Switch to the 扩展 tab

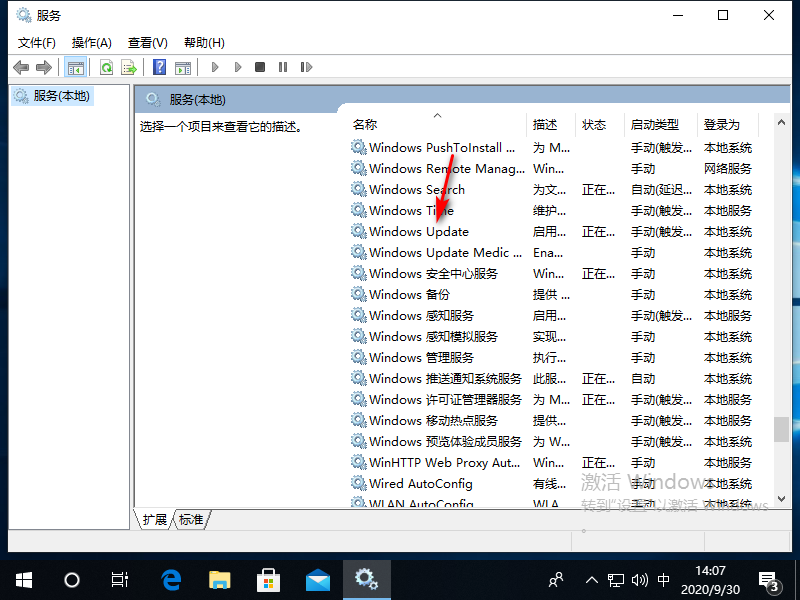[155, 519]
